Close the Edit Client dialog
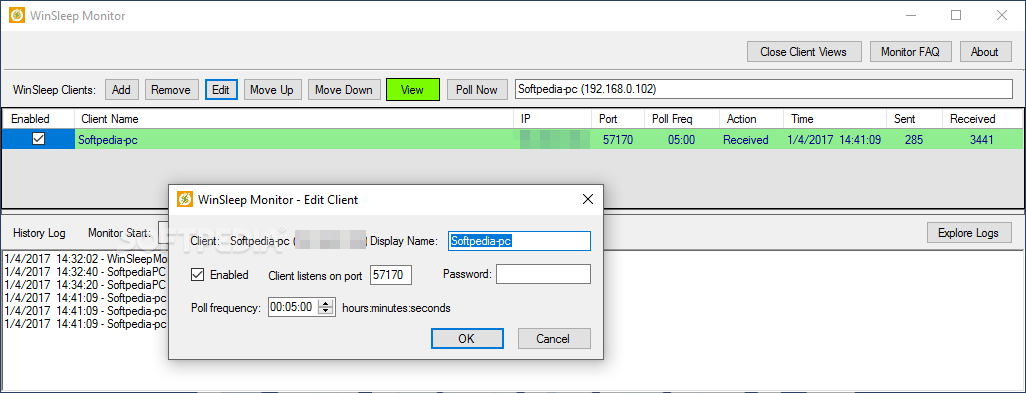Viewport: 1026px width, 393px height. 587,199
